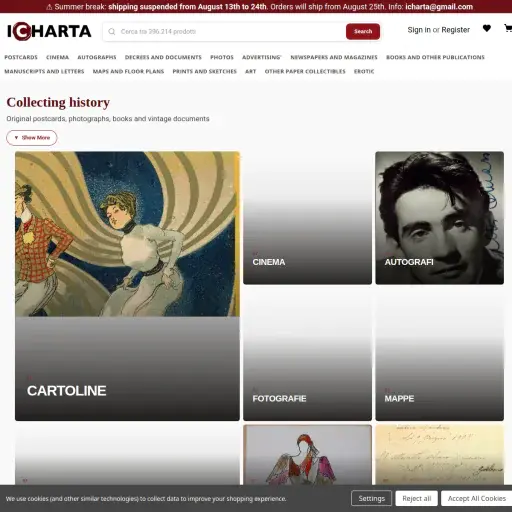The image size is (512, 512).
Task: Open the Postcards menu item
Action: point(21,57)
